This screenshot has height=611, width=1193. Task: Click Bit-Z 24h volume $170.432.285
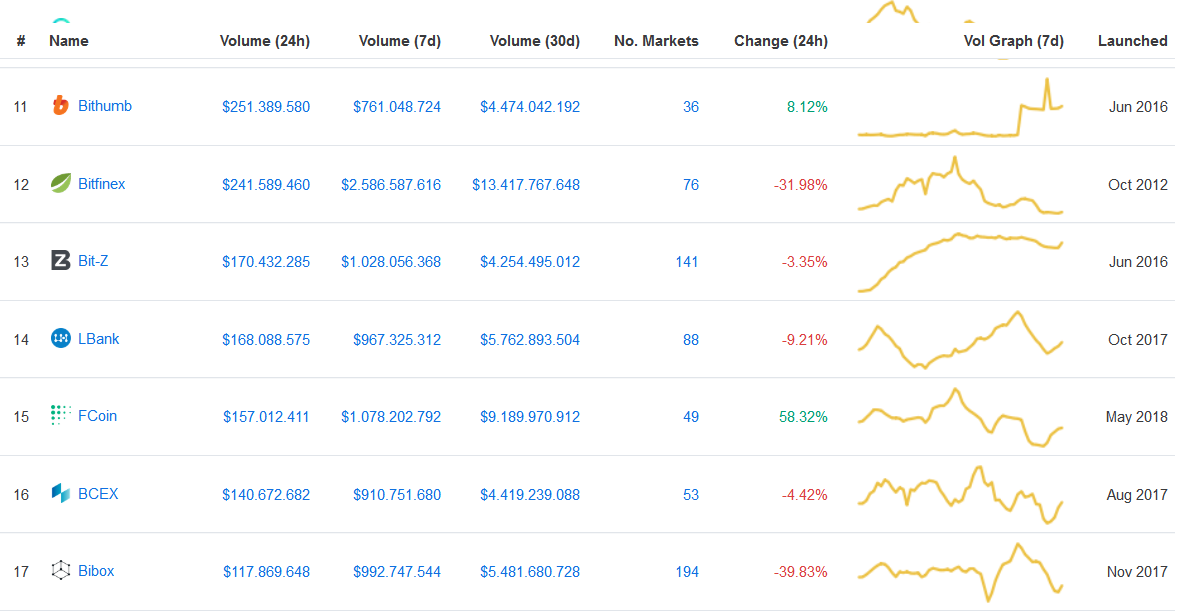pyautogui.click(x=266, y=262)
